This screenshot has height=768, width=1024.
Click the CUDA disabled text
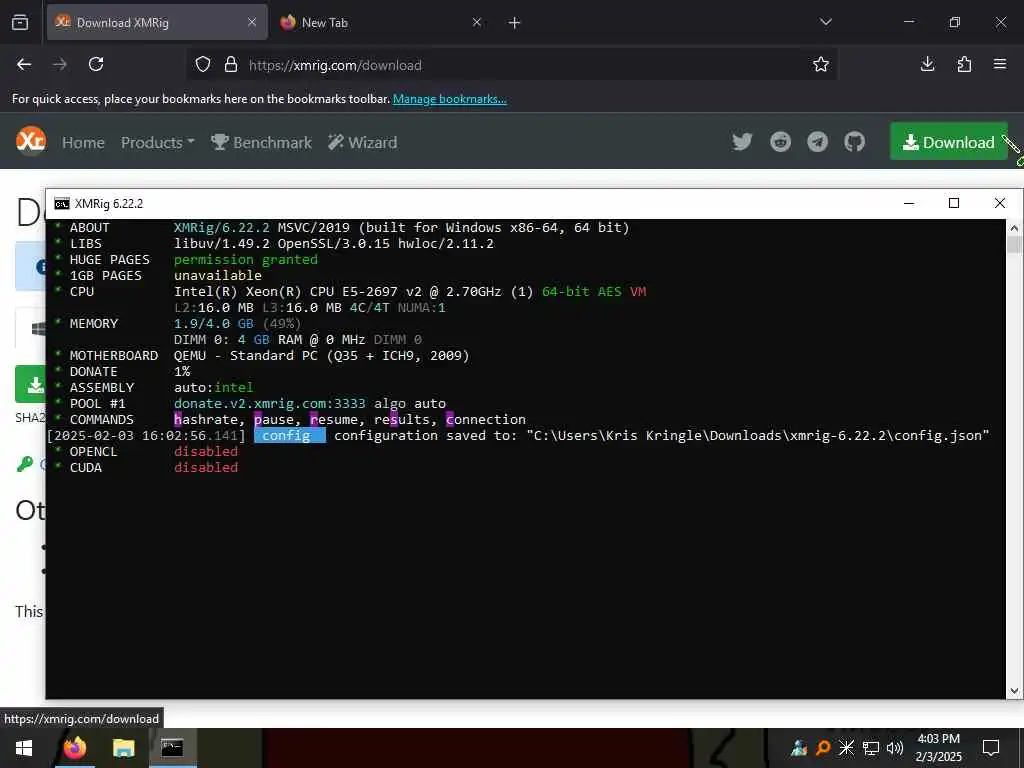[206, 468]
